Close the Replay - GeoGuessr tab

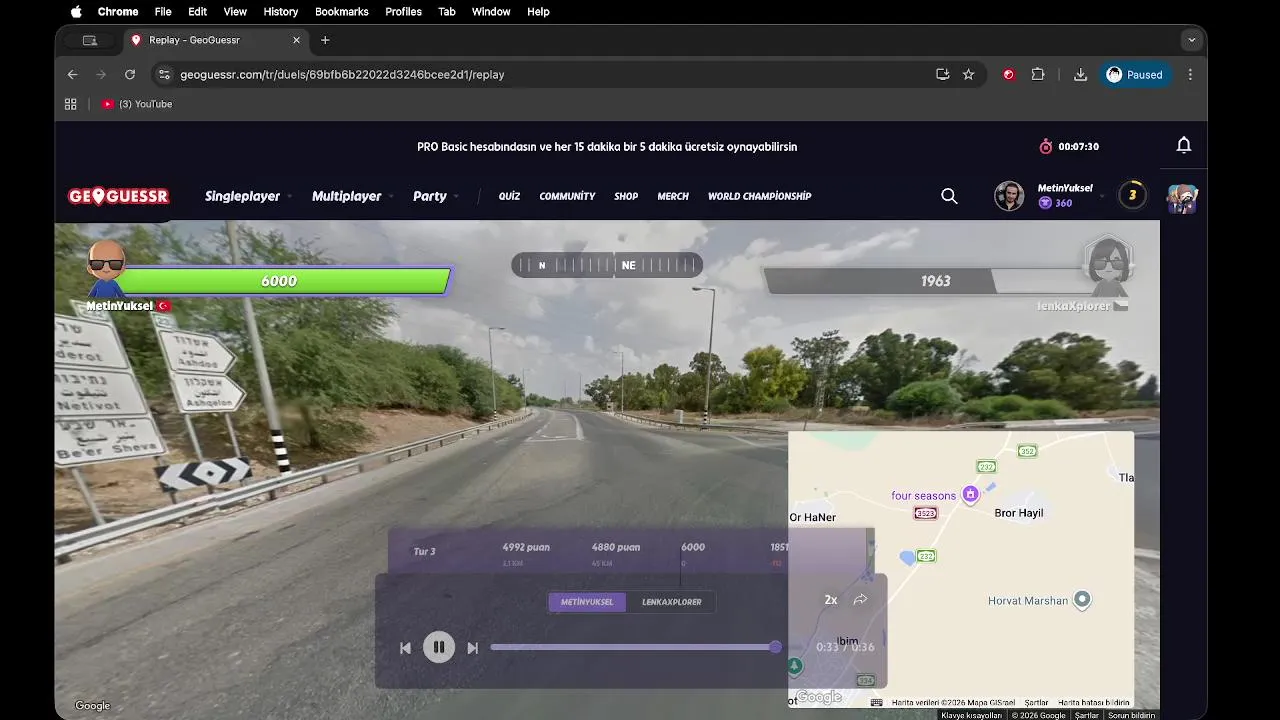pyautogui.click(x=296, y=40)
